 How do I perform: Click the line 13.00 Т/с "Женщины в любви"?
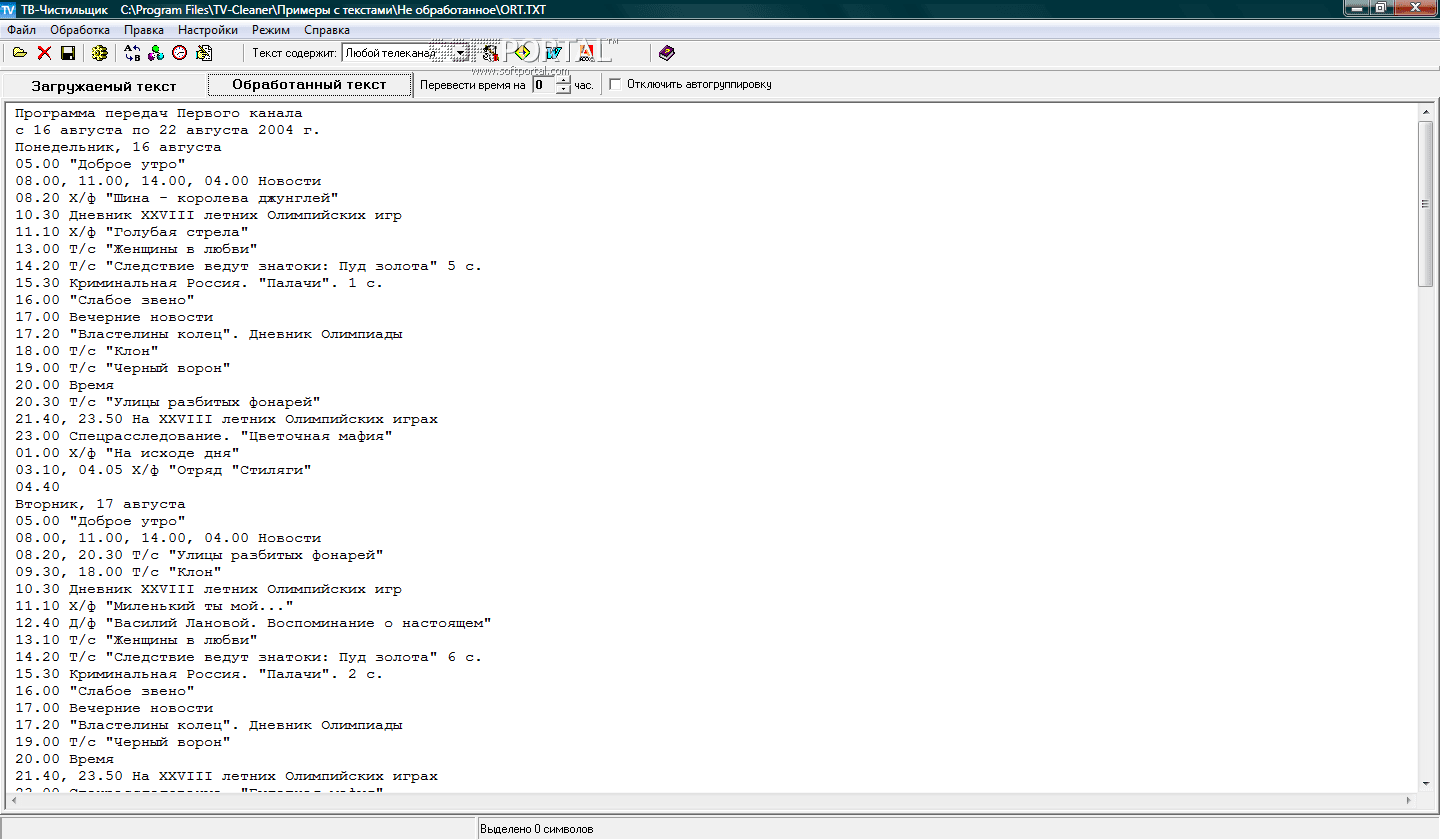coord(136,249)
